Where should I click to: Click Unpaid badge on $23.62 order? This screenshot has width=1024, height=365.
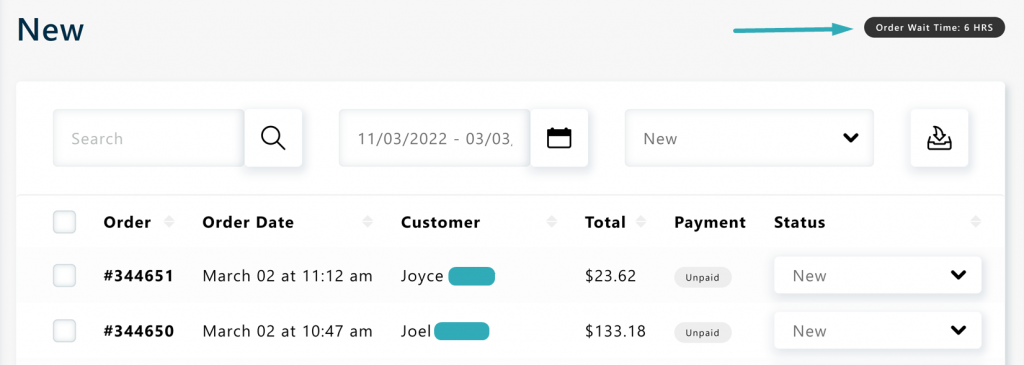tap(703, 277)
